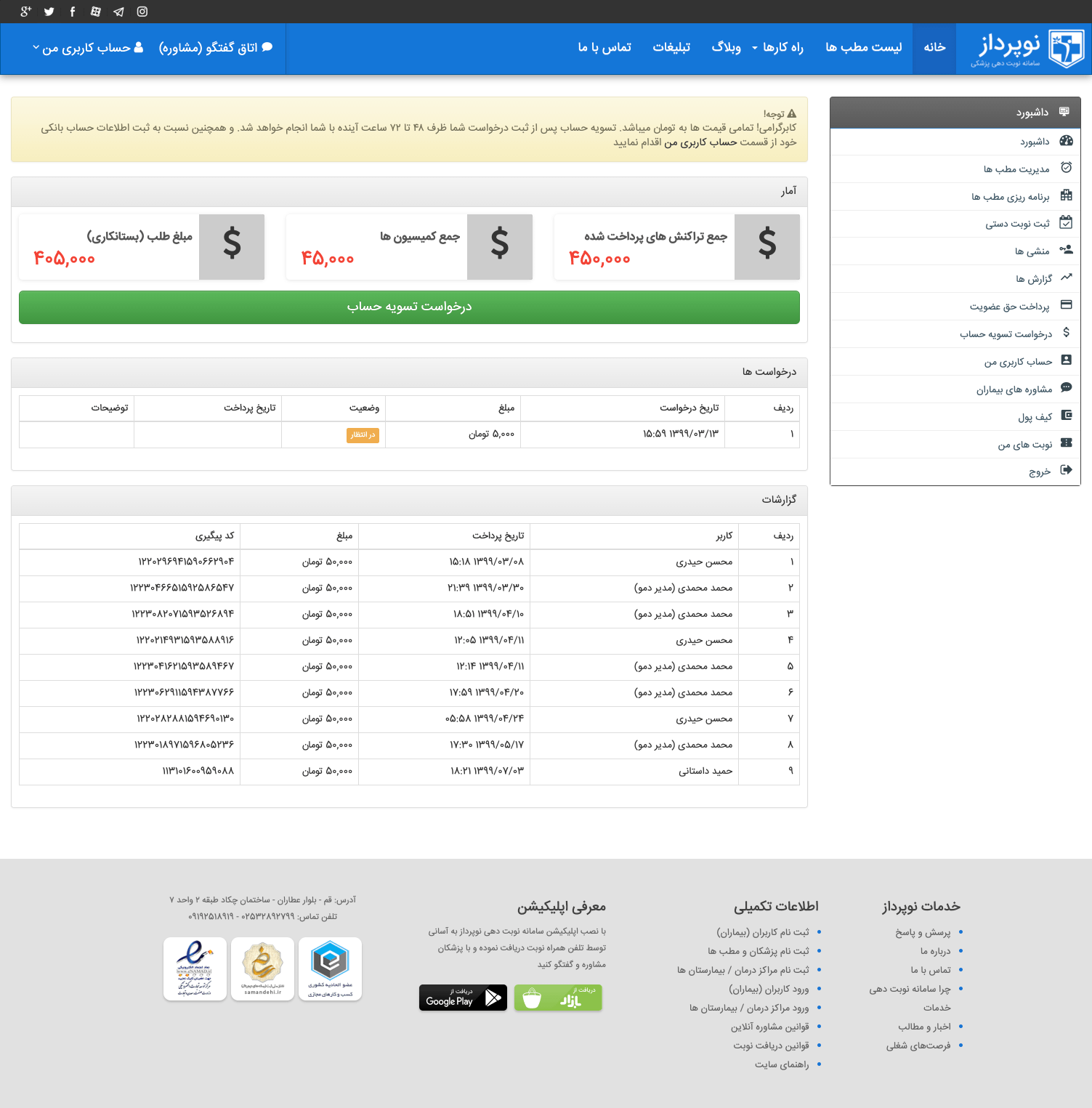This screenshot has width=1092, height=1108.
Task: Open the اتاق گفتگو (مشاوره) link
Action: tap(216, 48)
